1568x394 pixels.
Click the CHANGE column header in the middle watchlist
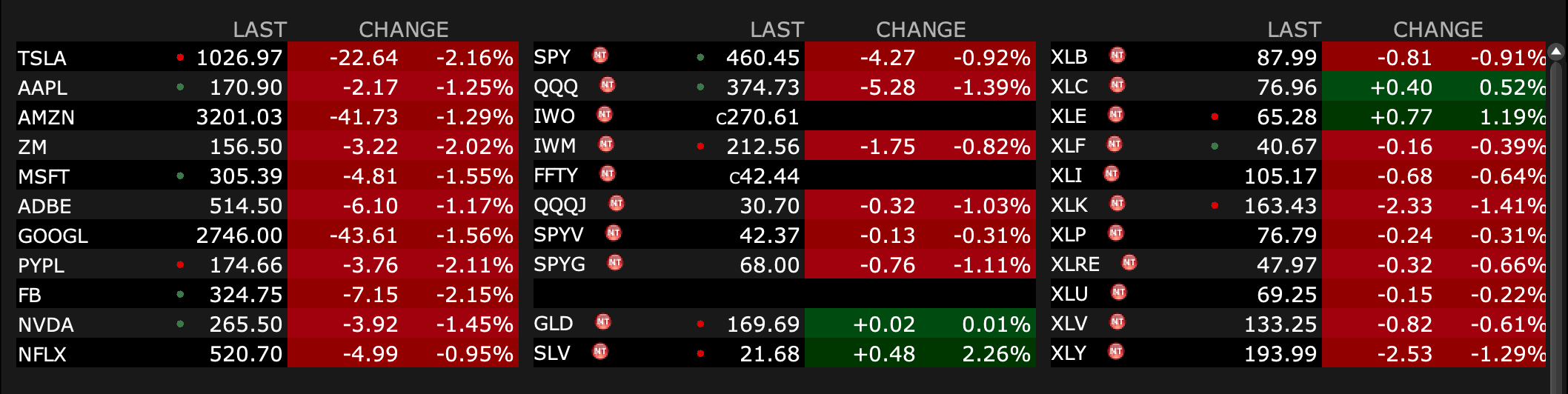pyautogui.click(x=920, y=30)
